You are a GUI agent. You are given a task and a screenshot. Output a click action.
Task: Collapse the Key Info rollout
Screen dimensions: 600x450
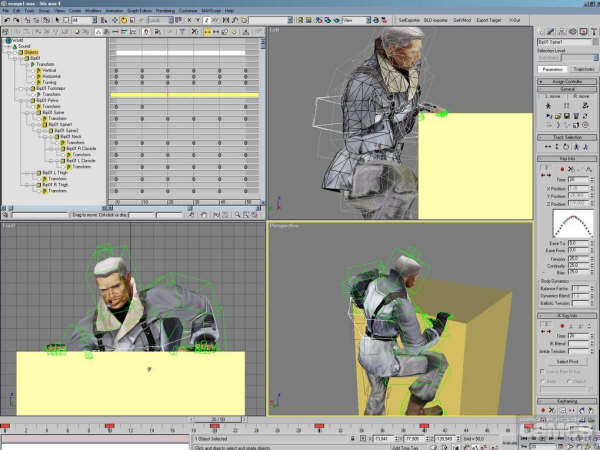coord(567,158)
